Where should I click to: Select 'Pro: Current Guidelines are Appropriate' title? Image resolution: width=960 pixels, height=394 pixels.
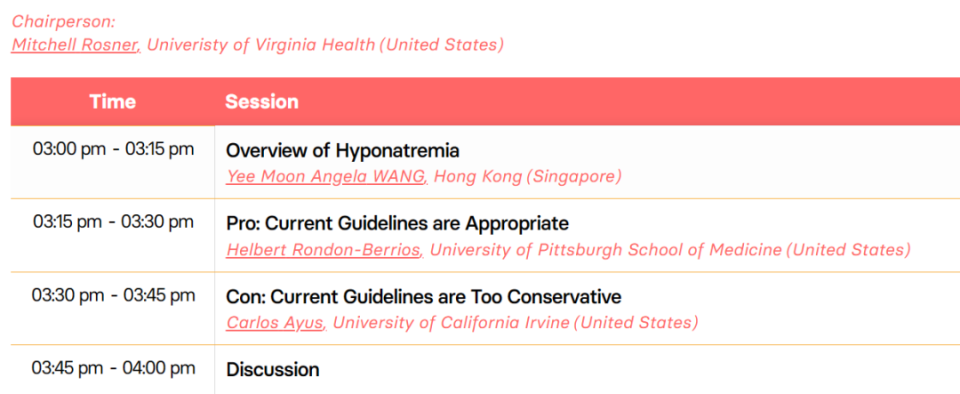click(x=397, y=223)
